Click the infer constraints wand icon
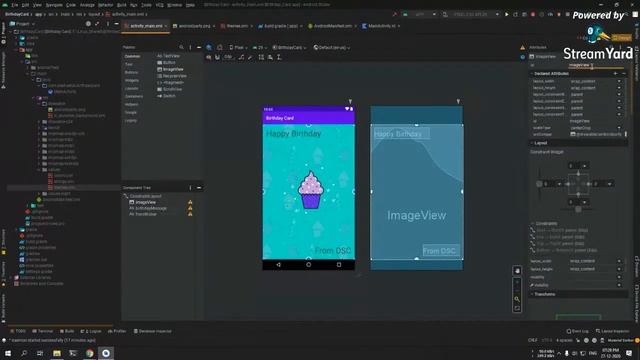 point(250,58)
